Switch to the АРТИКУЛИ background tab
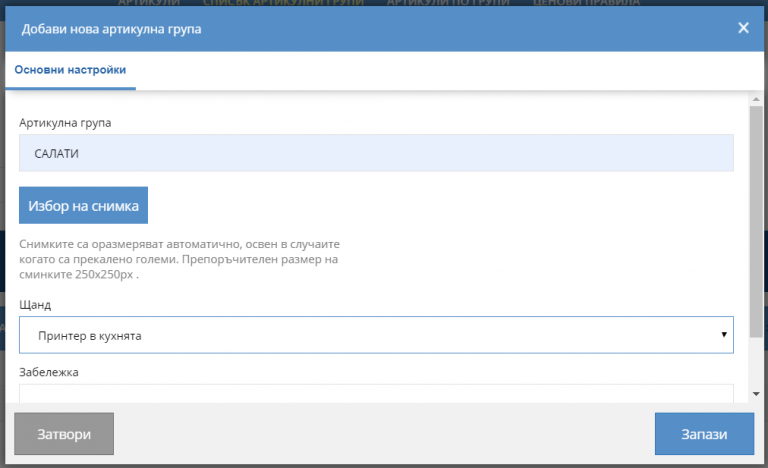 pos(148,4)
